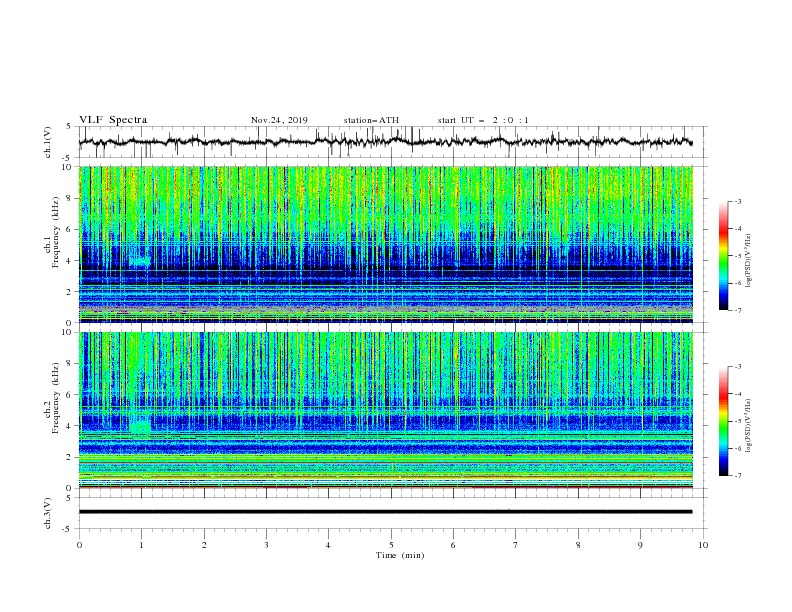Click tick label "3" on the Time axis
Viewport: 792px width, 612px height.
[x=267, y=545]
